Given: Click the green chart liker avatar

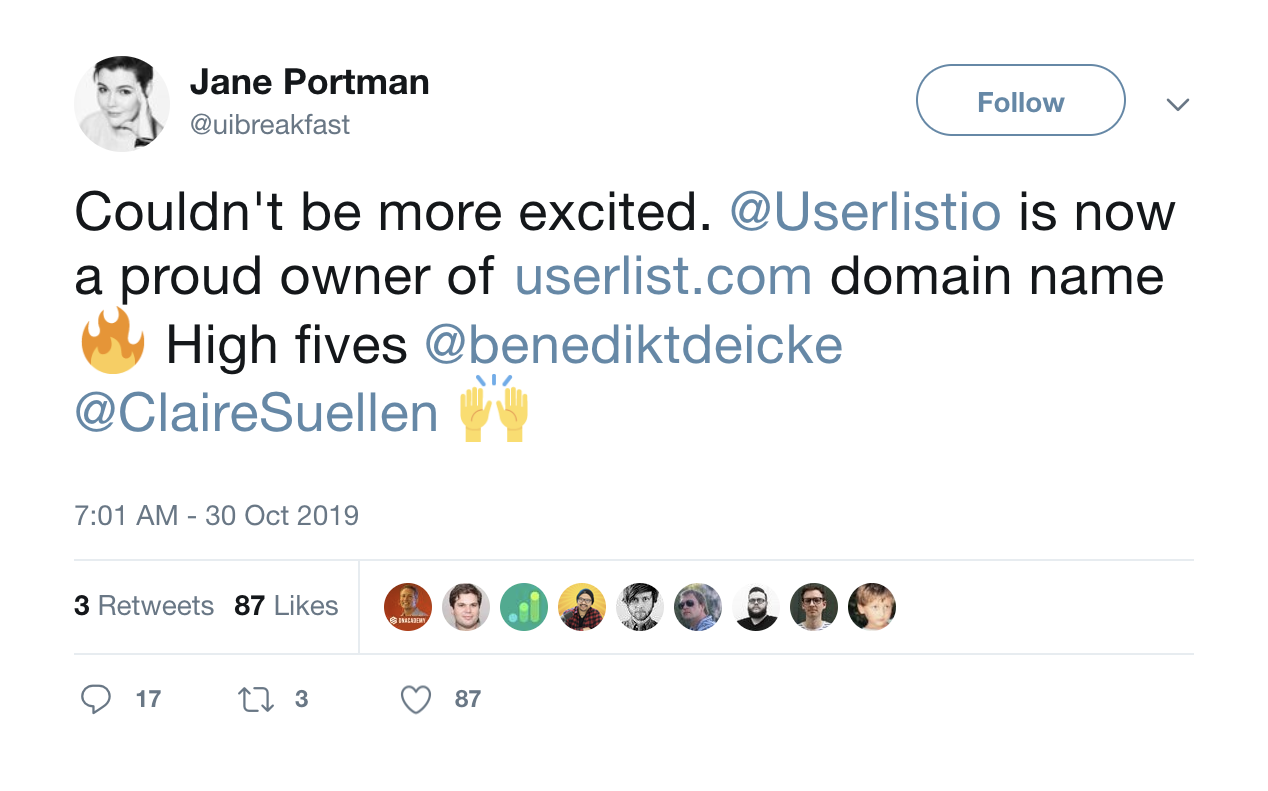Looking at the screenshot, I should pos(524,607).
